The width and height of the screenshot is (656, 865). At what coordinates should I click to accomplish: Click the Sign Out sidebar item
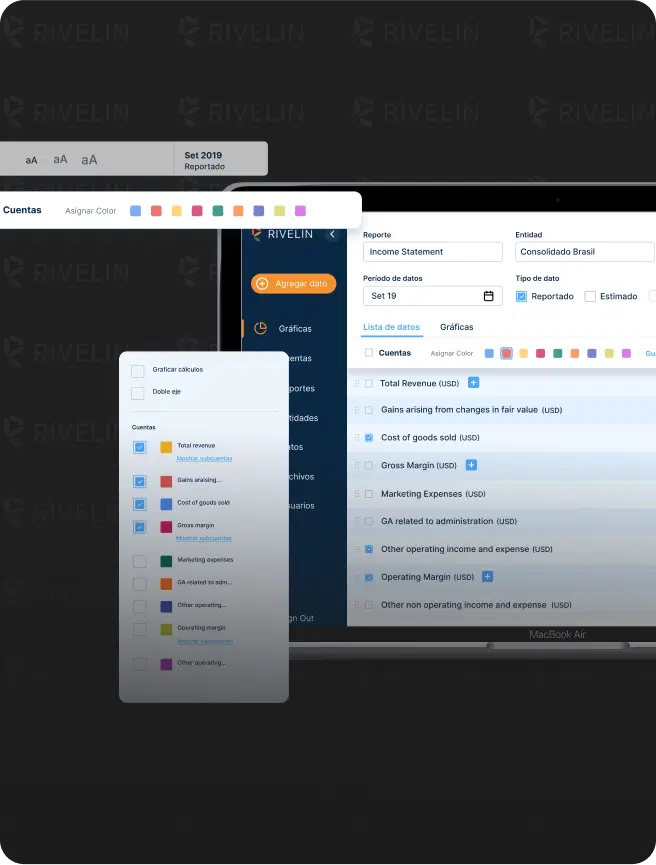click(x=301, y=618)
